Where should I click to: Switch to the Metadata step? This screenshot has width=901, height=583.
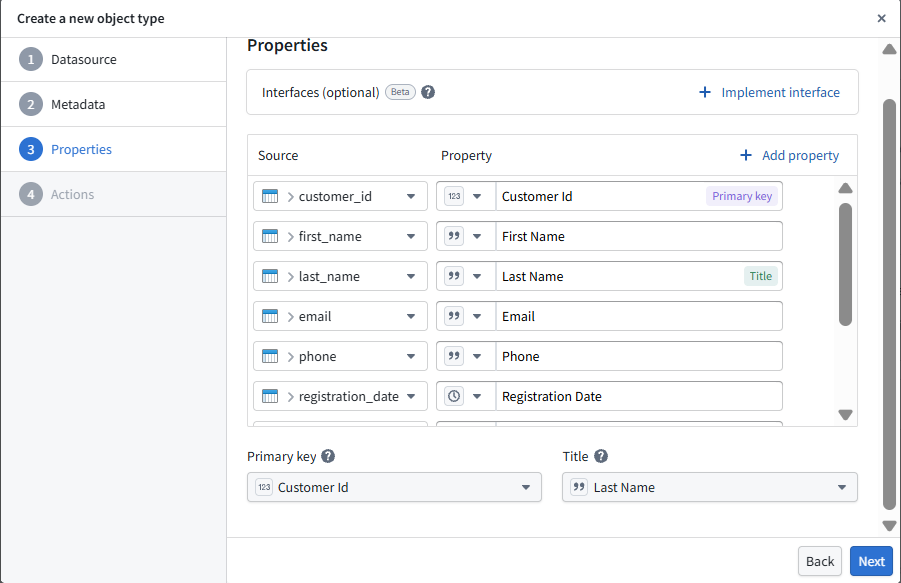78,104
